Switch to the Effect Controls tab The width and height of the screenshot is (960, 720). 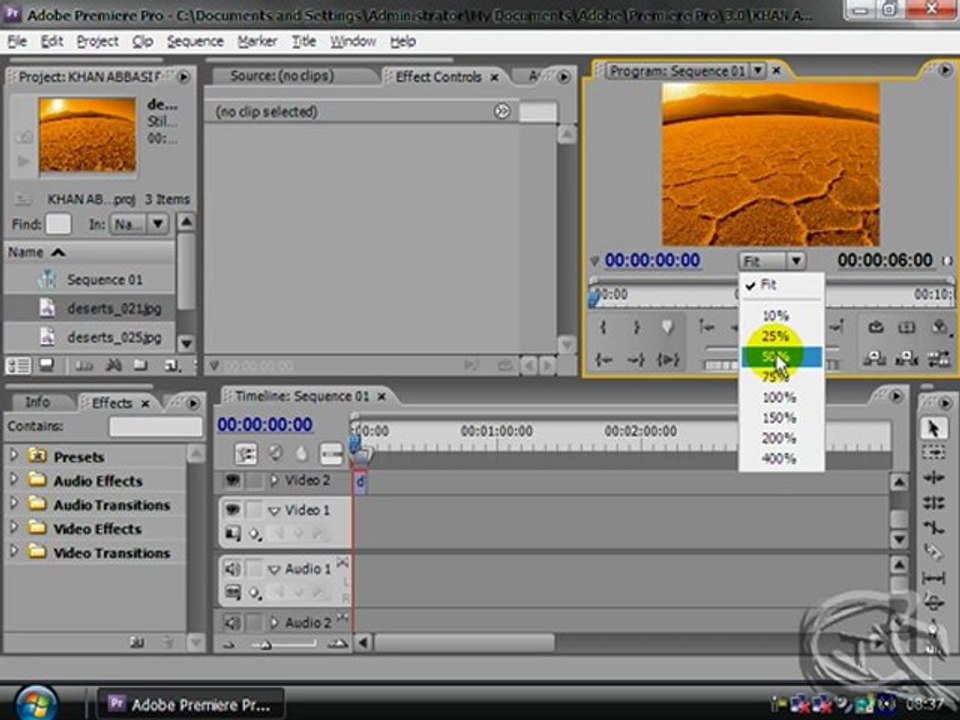click(438, 77)
